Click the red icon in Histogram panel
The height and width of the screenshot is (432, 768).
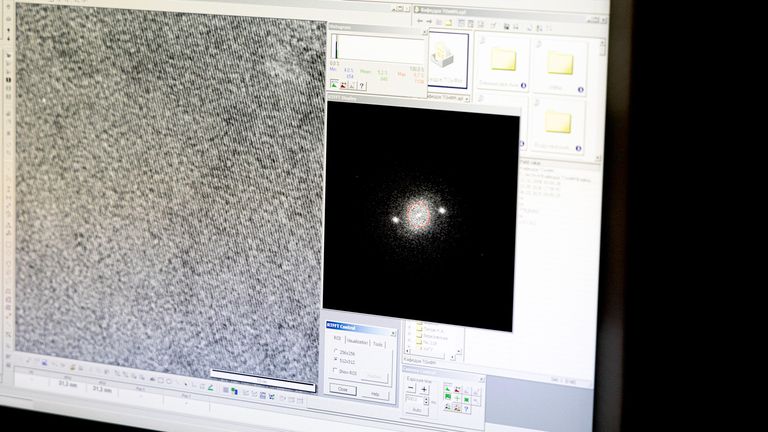click(x=343, y=85)
